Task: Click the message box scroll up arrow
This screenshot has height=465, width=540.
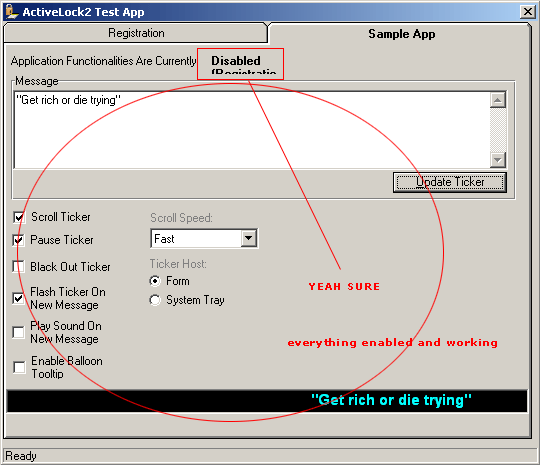Action: click(x=498, y=100)
